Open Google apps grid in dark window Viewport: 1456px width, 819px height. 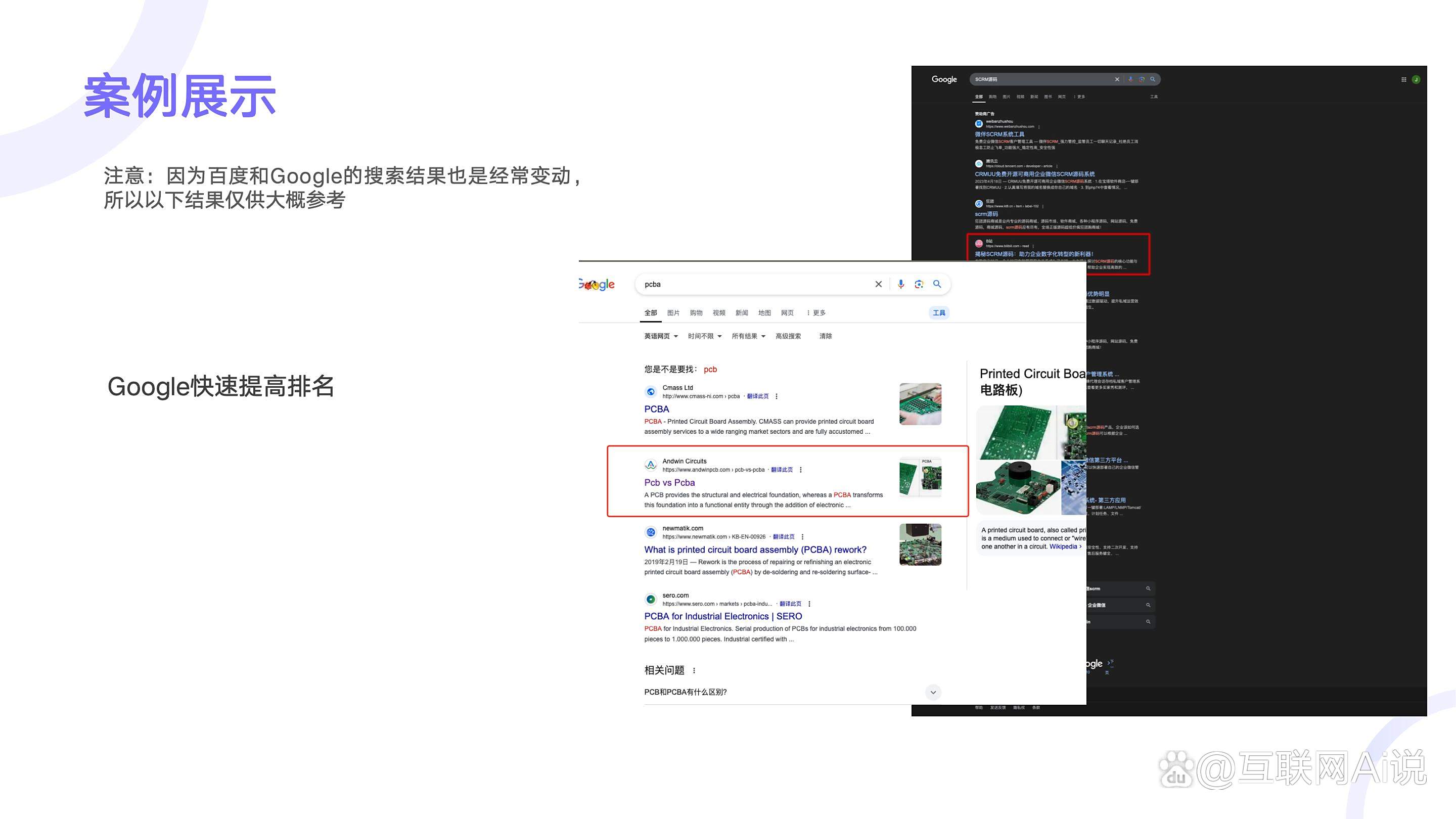(1403, 80)
